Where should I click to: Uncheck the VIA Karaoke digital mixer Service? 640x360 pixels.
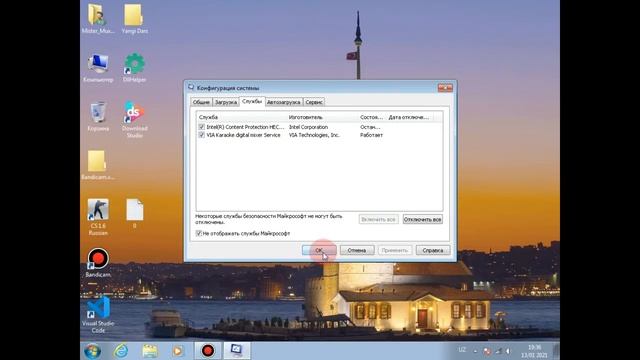[201, 135]
